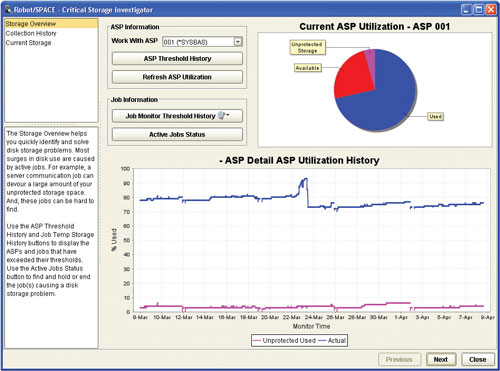Click the Robot/SPACE title bar app icon
This screenshot has height=371, width=500.
tap(8, 9)
